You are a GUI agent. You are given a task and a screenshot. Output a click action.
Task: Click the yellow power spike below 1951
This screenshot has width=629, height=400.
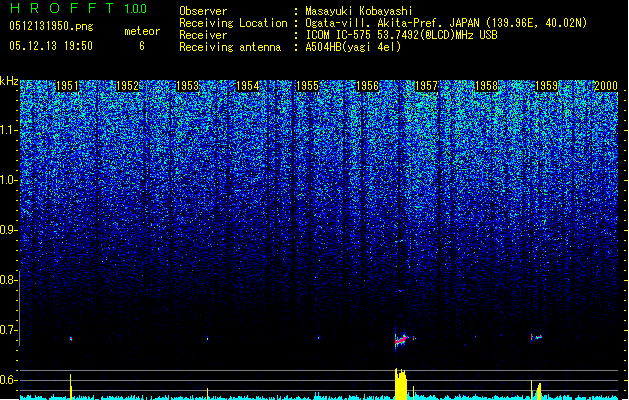click(71, 386)
